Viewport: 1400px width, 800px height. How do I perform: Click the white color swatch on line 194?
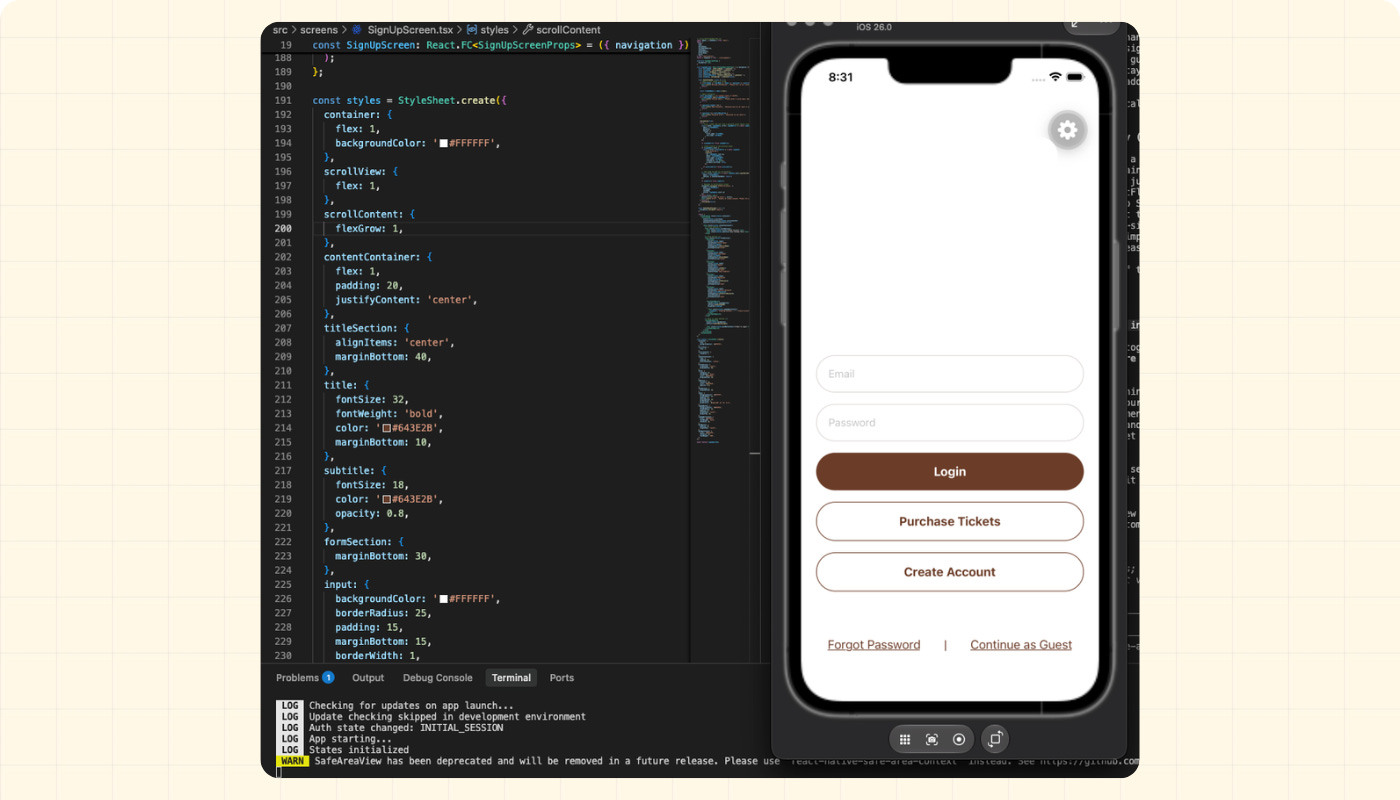point(444,143)
